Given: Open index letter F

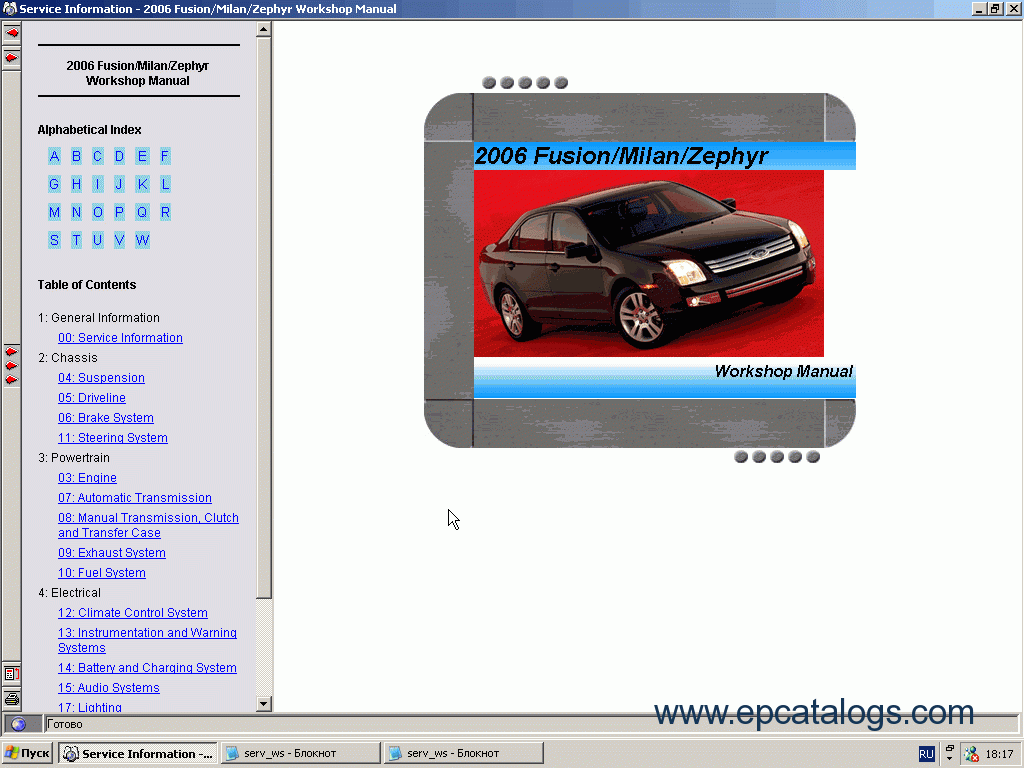Looking at the screenshot, I should pyautogui.click(x=165, y=156).
